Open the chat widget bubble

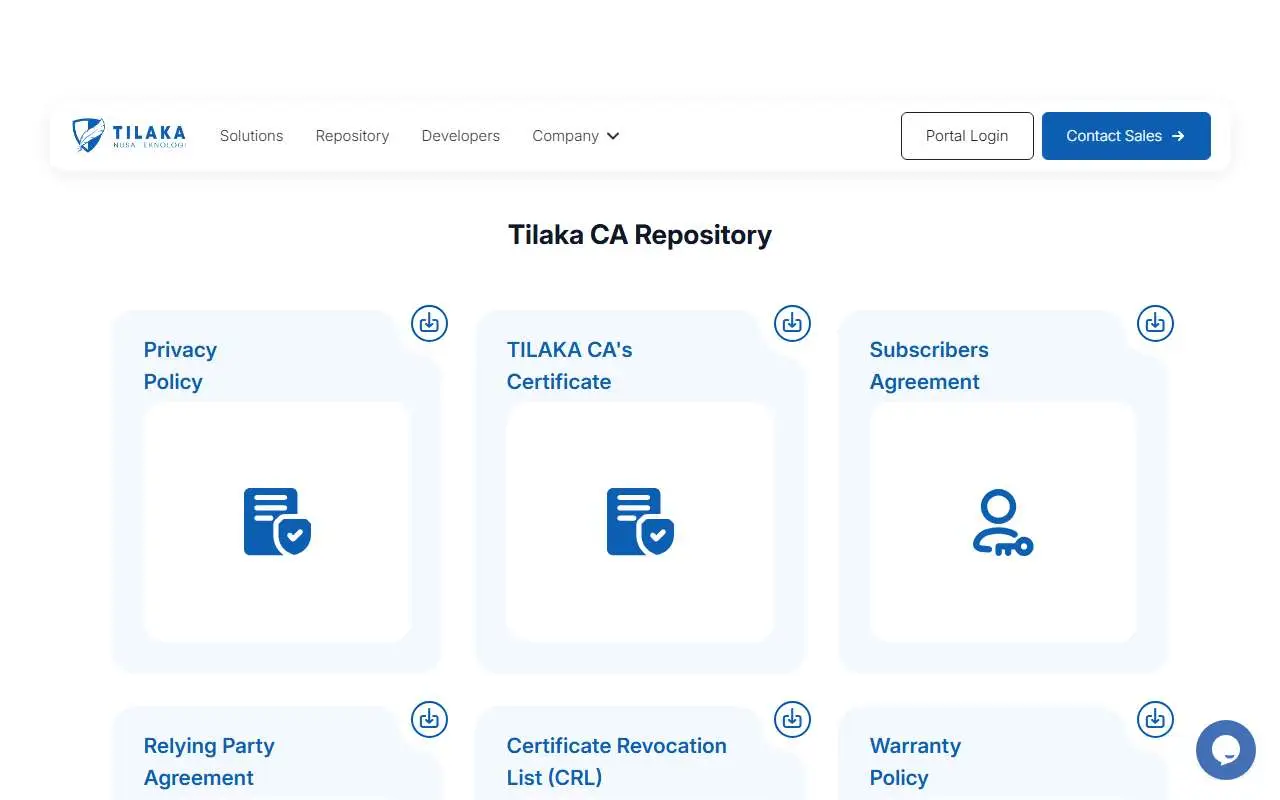click(x=1226, y=750)
